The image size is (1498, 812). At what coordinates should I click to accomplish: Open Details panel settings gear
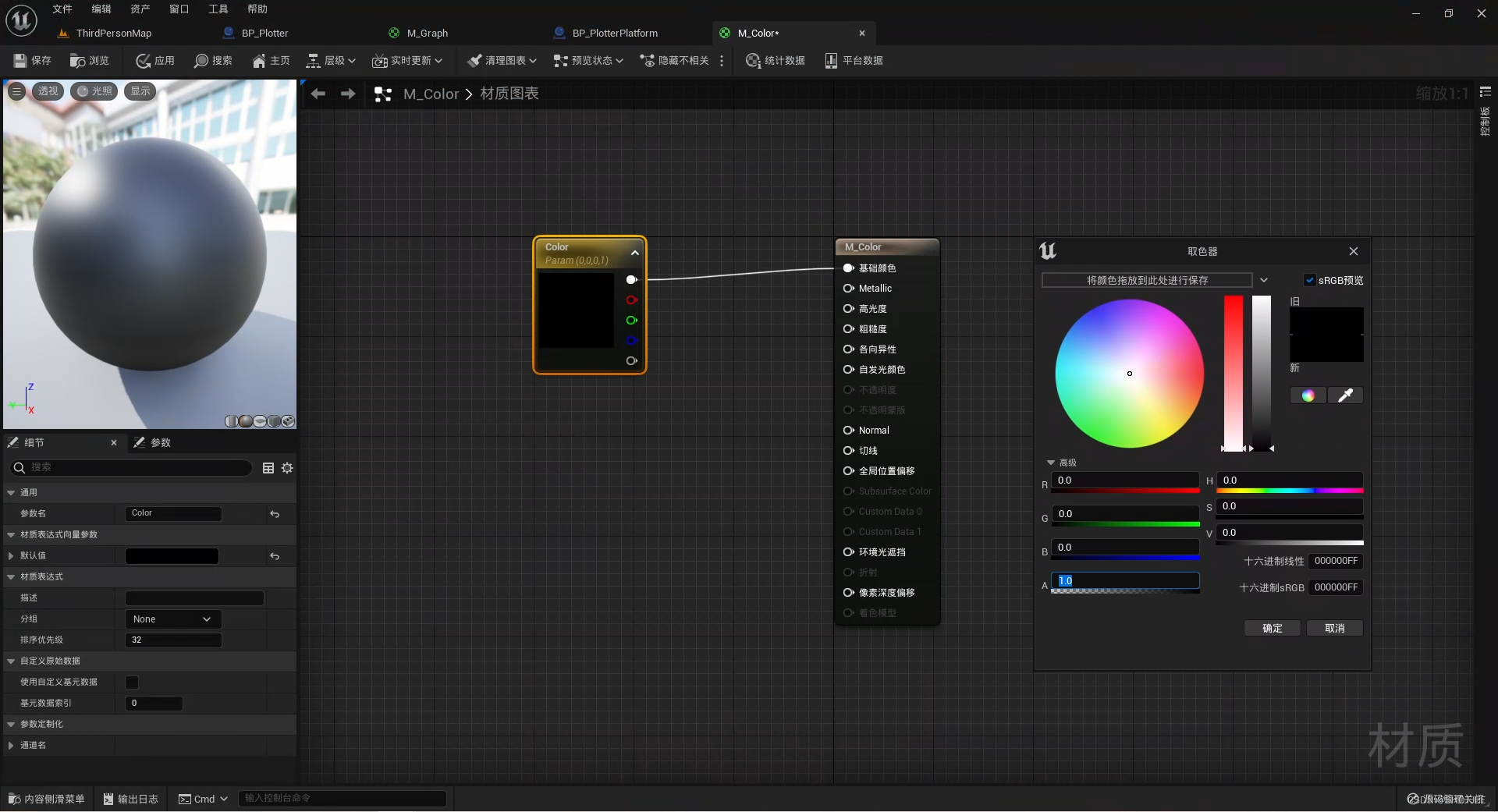(x=287, y=467)
